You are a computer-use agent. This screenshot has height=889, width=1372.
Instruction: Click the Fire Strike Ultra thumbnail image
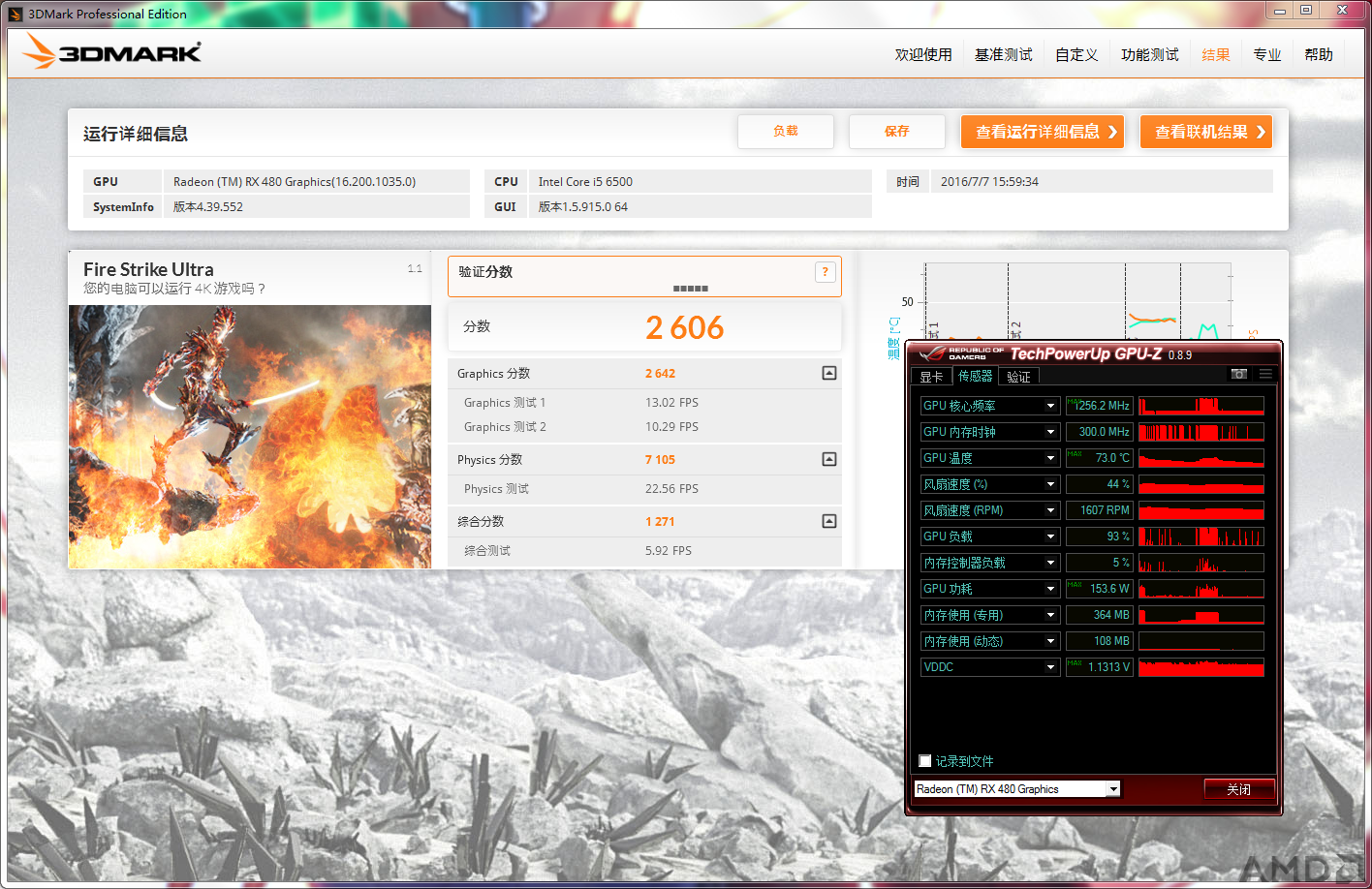[250, 437]
